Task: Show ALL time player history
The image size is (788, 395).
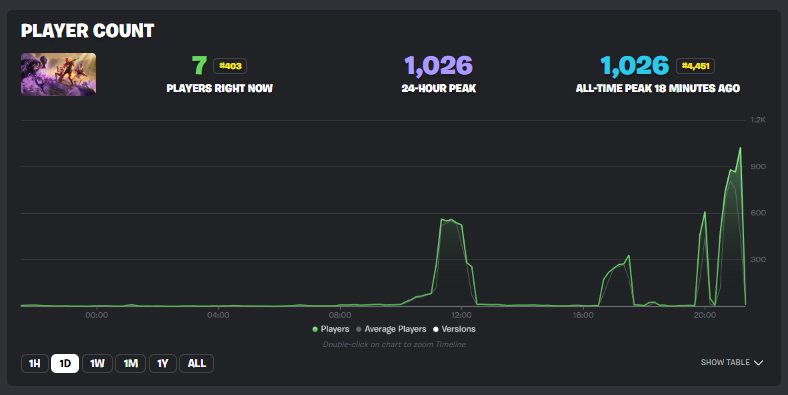Action: (196, 363)
